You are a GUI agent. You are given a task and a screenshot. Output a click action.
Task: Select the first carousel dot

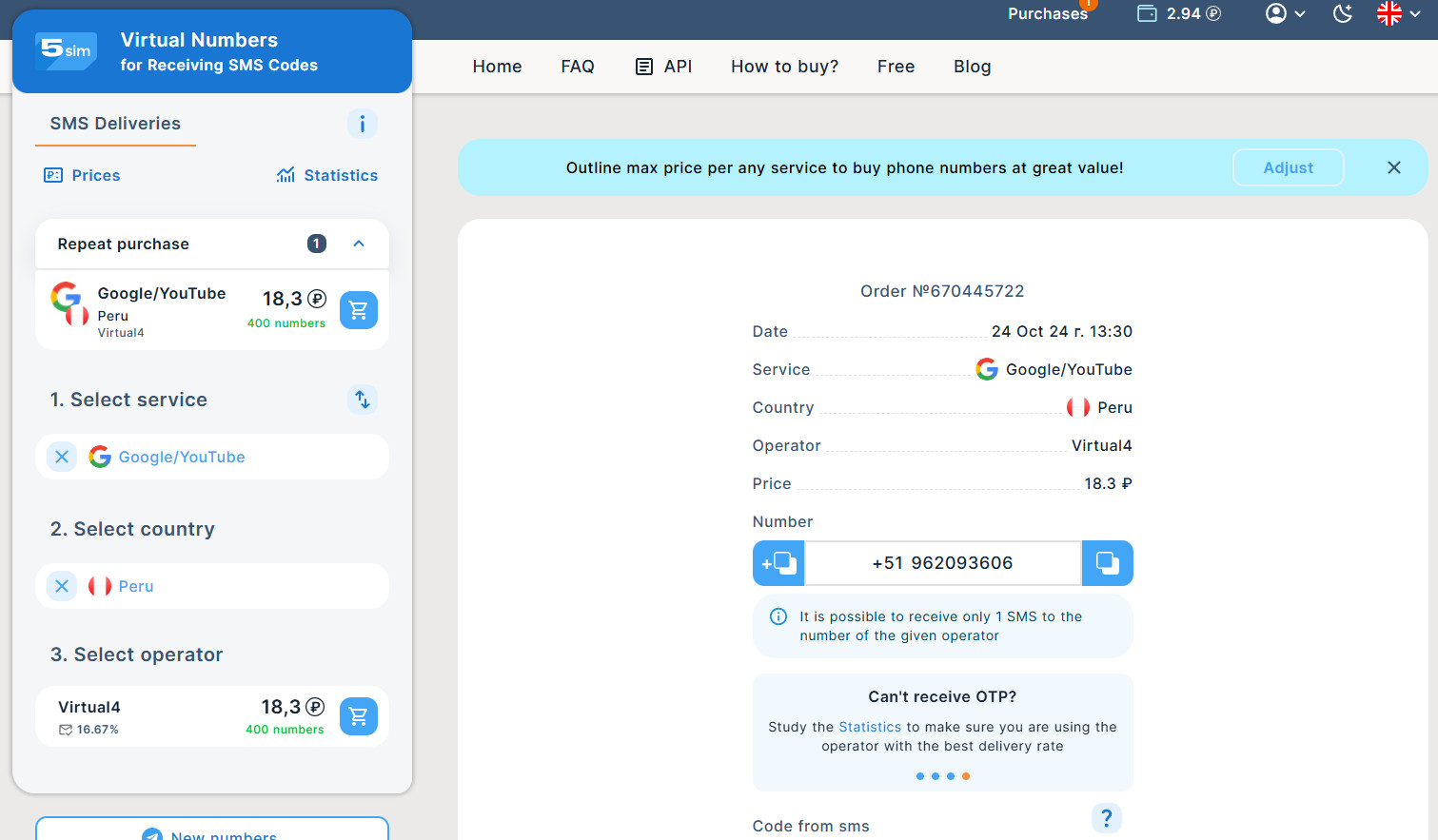click(920, 776)
